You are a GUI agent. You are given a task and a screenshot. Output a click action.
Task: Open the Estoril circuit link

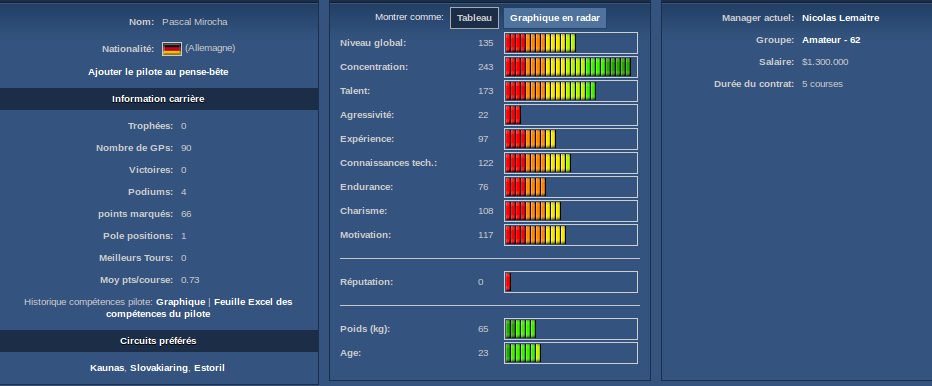click(209, 368)
